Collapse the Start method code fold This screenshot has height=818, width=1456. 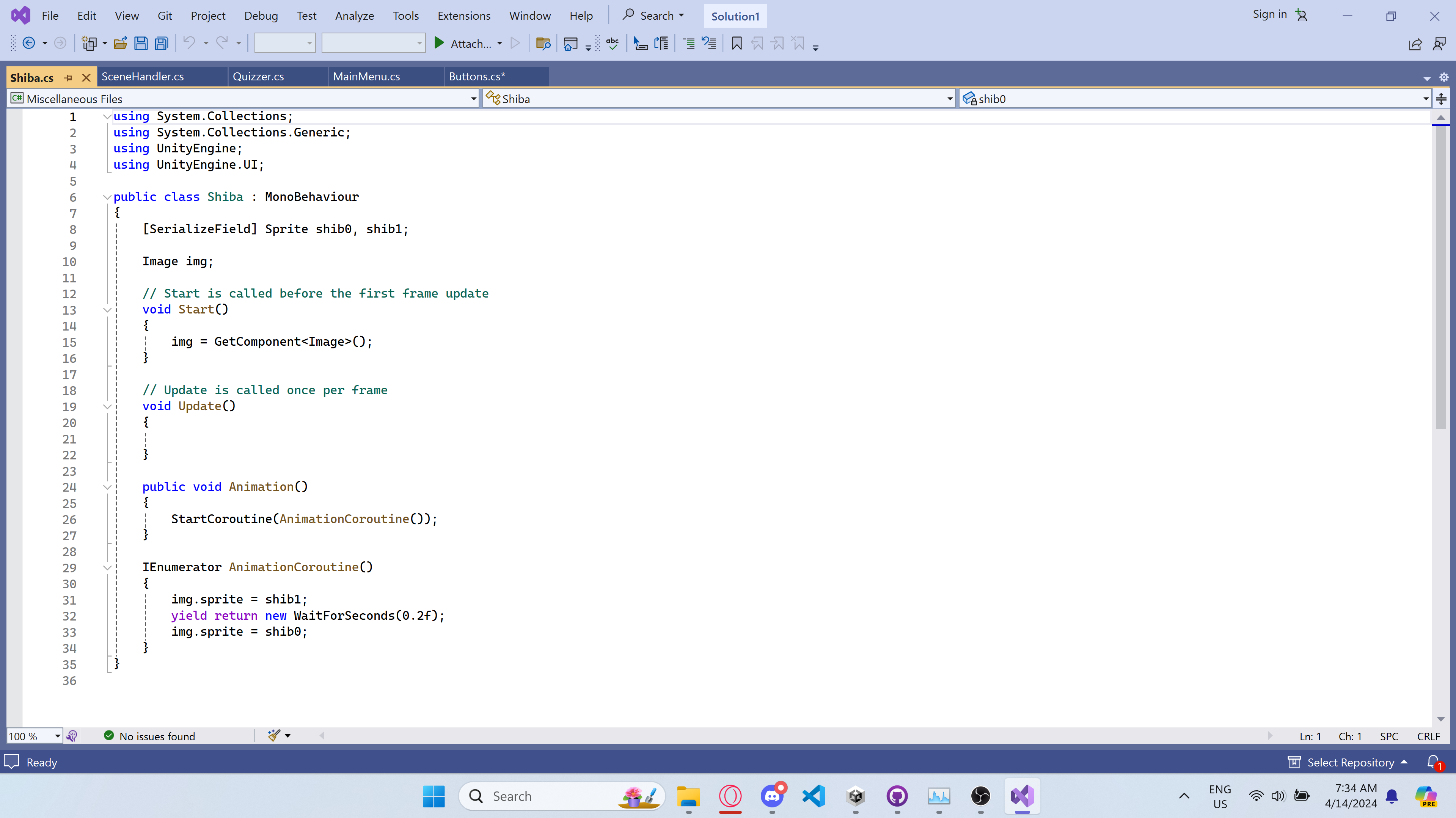[107, 310]
